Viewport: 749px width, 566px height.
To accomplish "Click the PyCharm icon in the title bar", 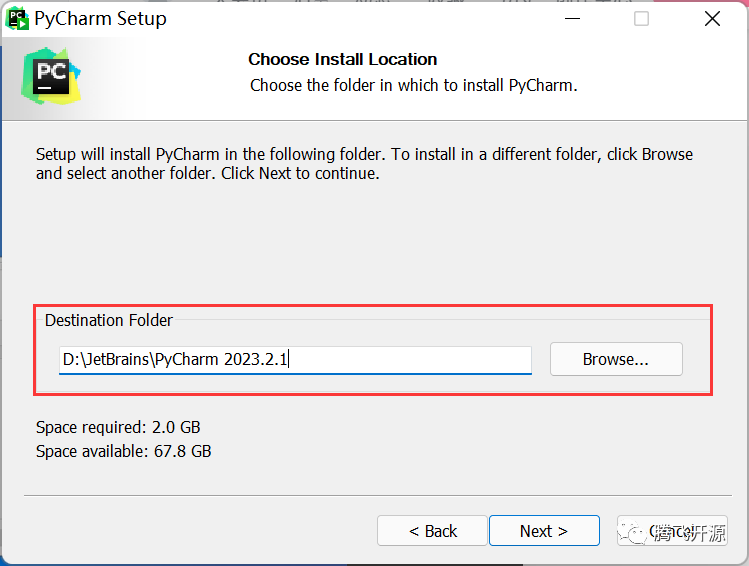I will (18, 18).
